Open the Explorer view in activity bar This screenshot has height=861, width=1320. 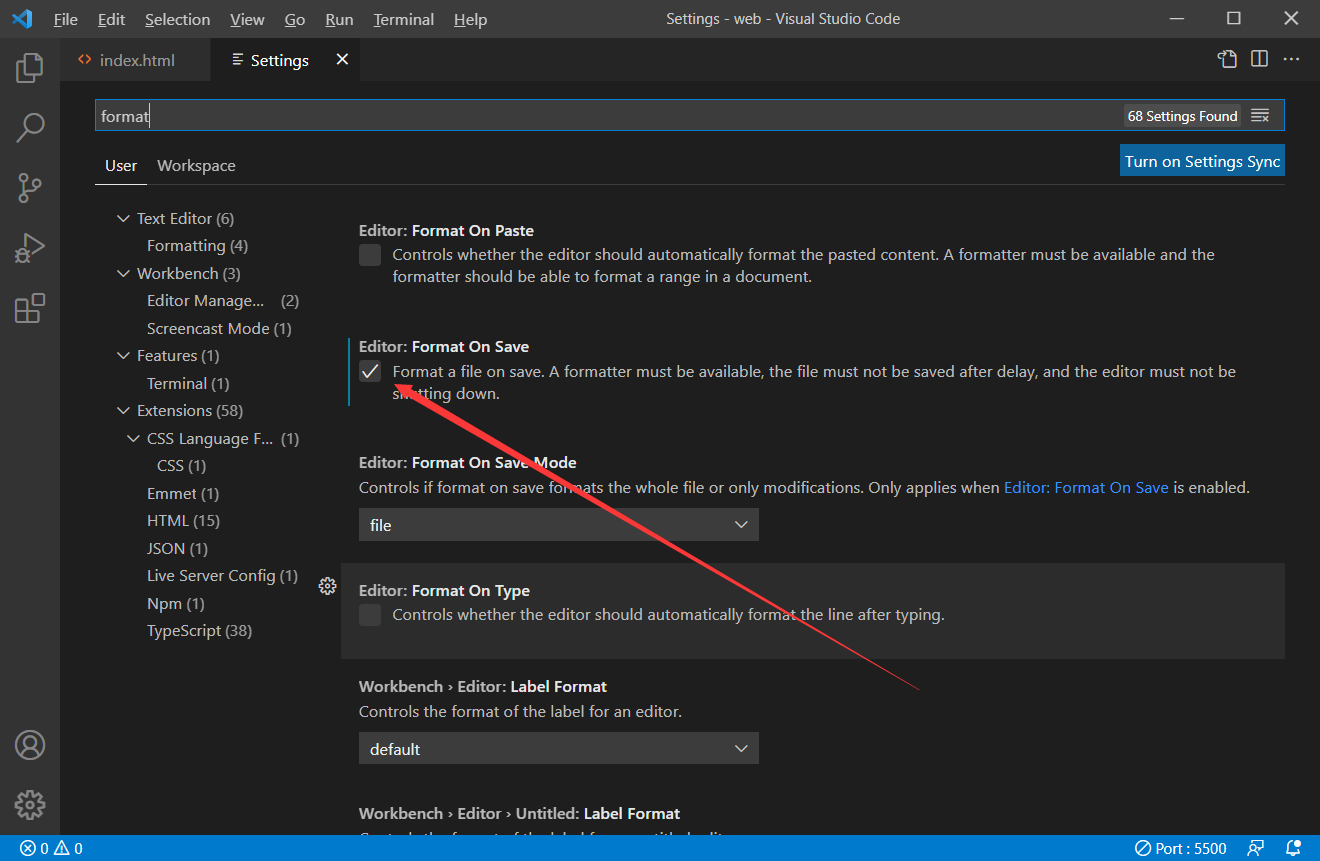30,68
